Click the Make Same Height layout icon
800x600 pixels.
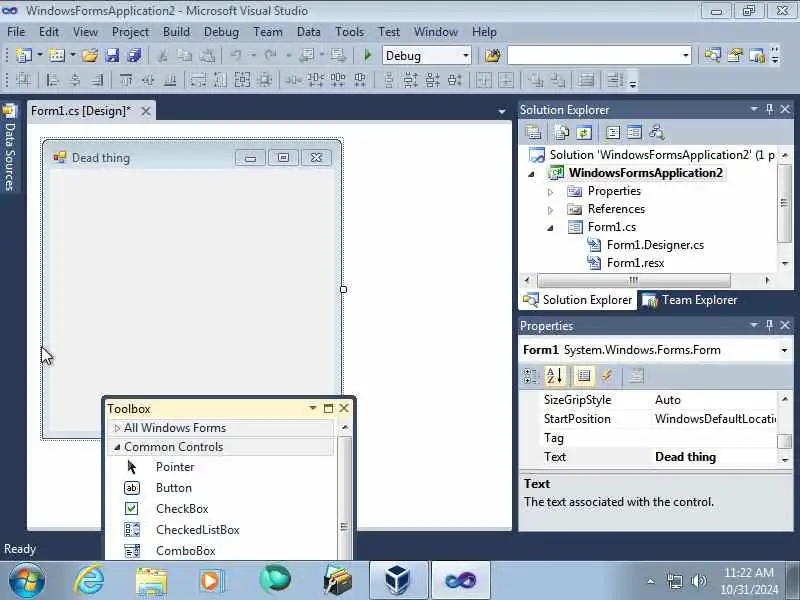click(220, 80)
